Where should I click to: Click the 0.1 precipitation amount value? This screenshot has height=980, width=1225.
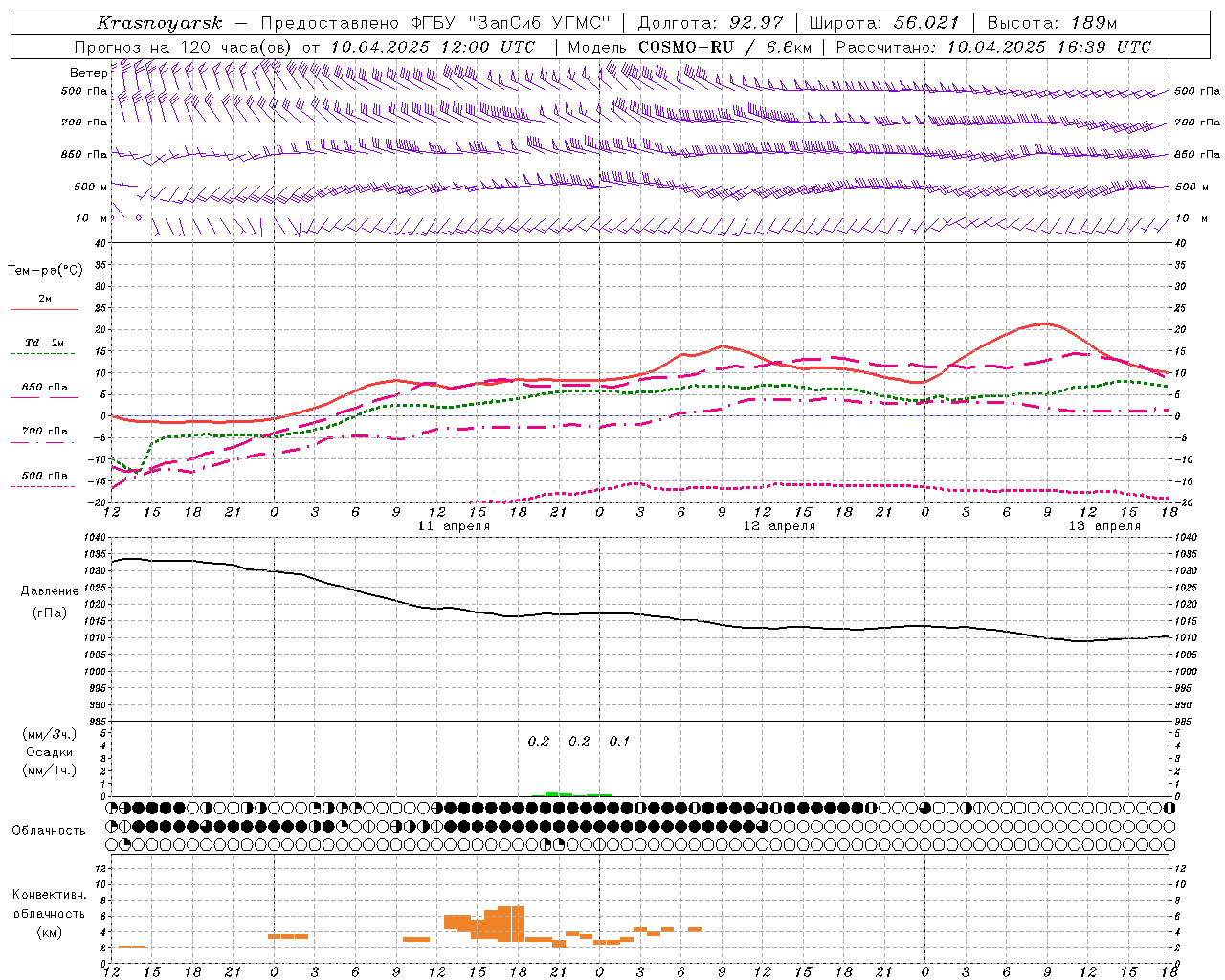pos(619,741)
